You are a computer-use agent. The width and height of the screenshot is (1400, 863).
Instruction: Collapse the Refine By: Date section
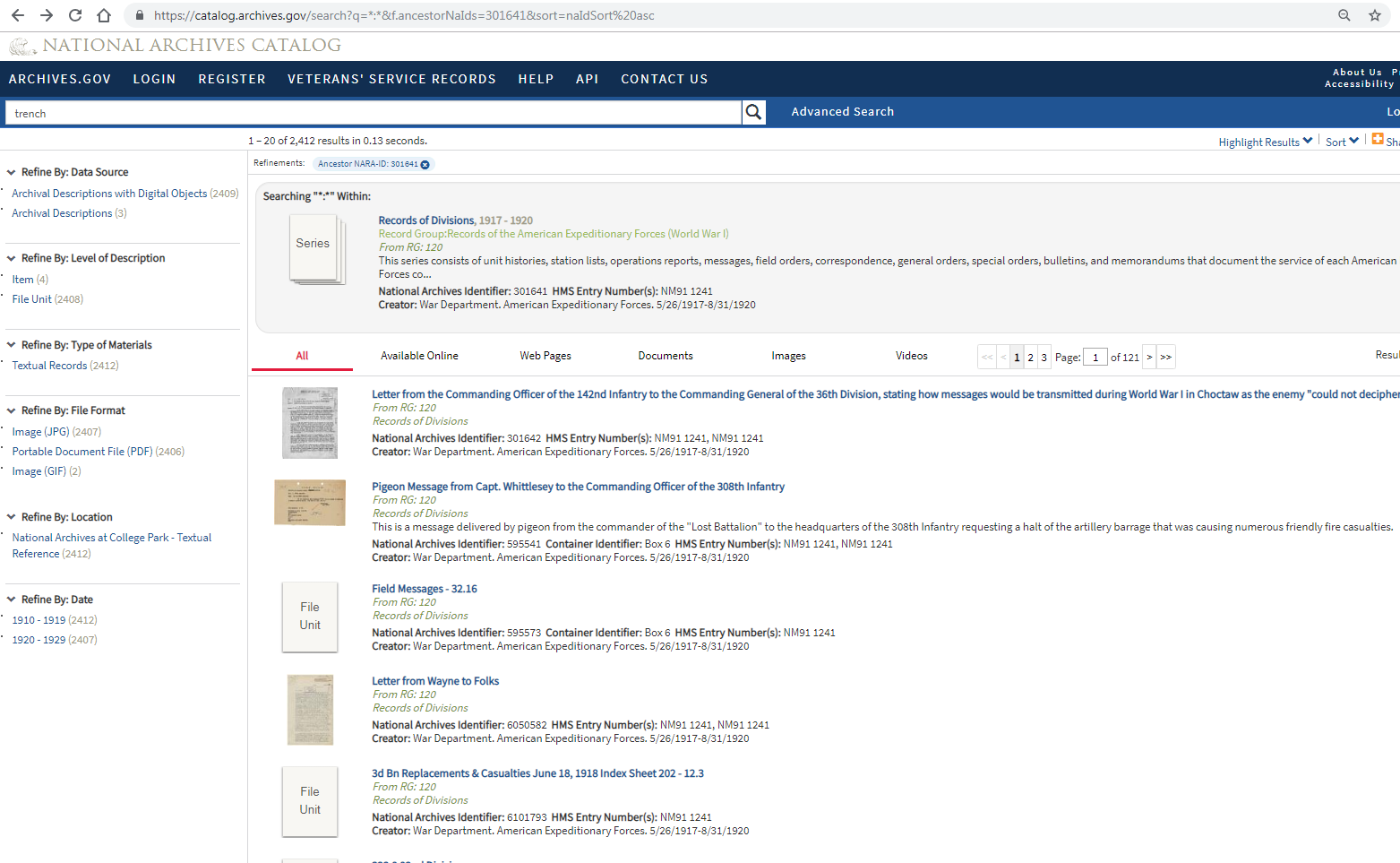[x=12, y=600]
